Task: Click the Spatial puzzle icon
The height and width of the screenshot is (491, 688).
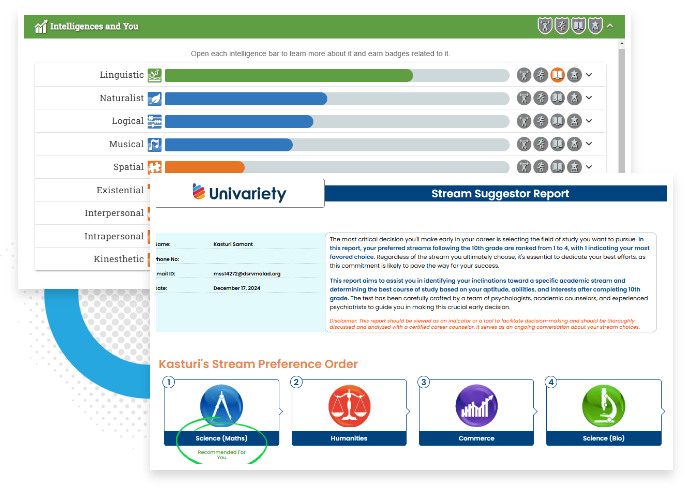Action: coord(155,167)
